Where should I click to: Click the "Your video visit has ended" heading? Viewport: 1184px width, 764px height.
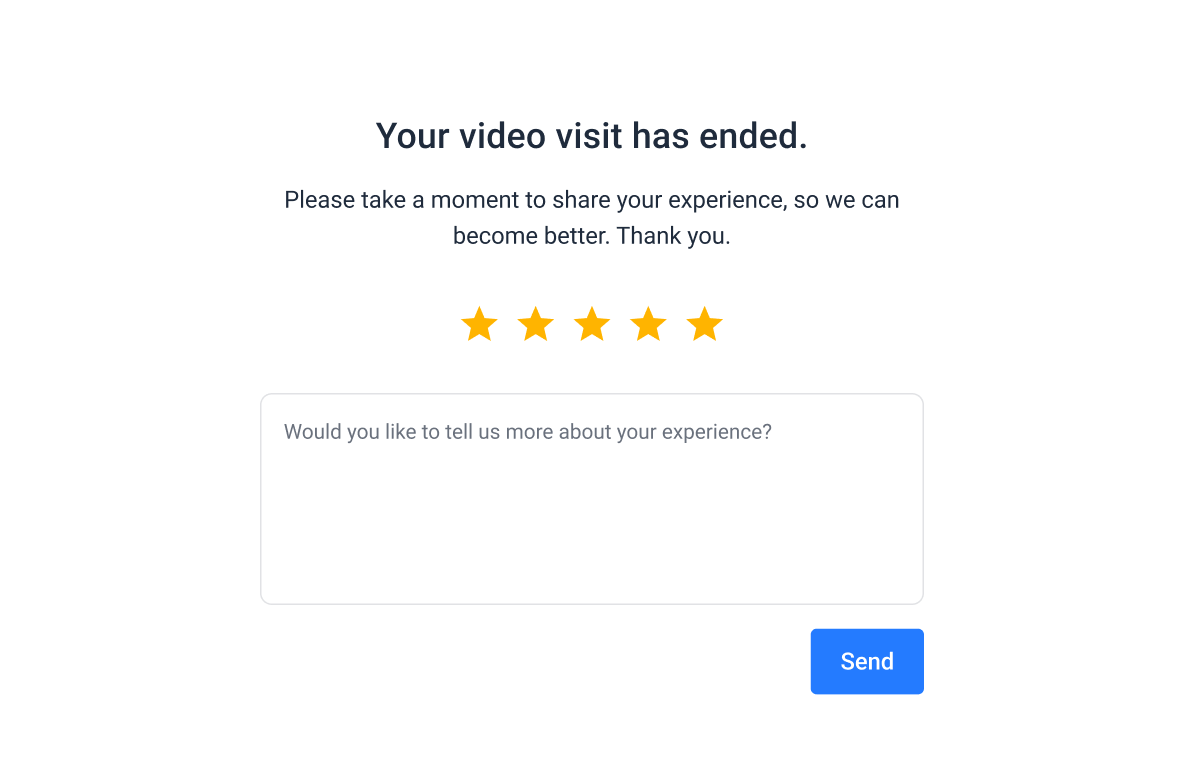pos(591,136)
